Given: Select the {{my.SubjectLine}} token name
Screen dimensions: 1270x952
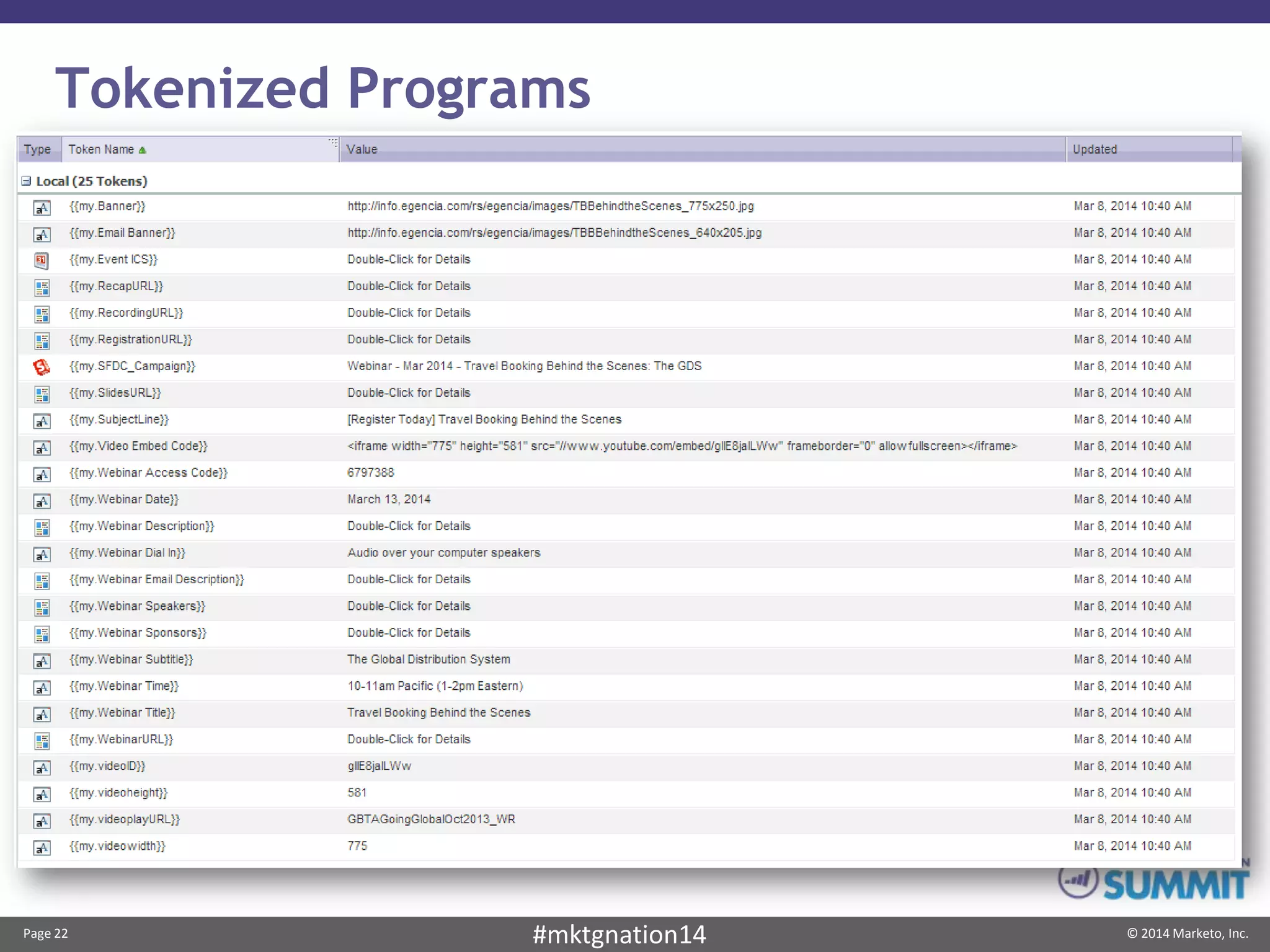Looking at the screenshot, I should click(119, 420).
